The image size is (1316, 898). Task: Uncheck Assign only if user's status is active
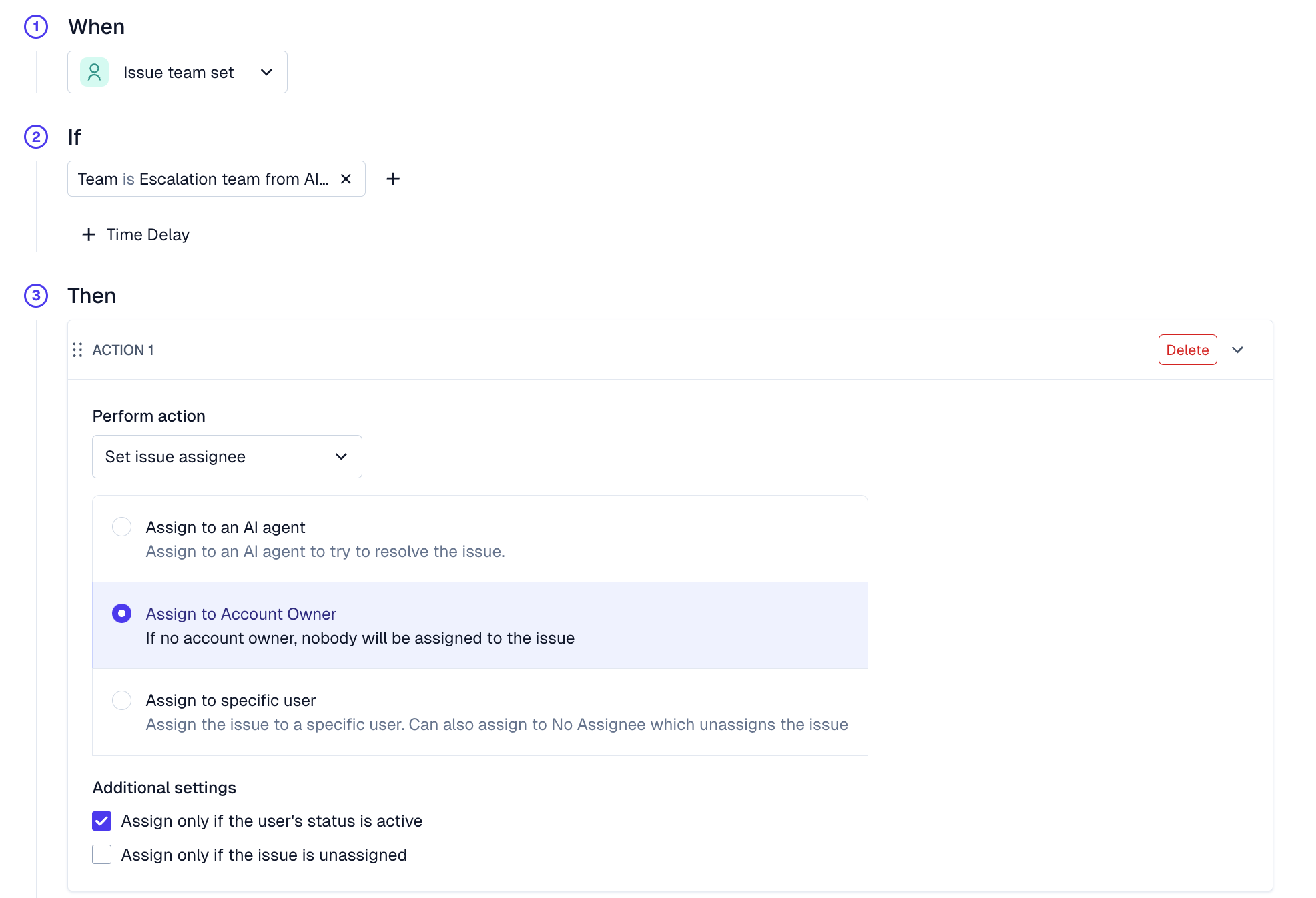tap(102, 821)
